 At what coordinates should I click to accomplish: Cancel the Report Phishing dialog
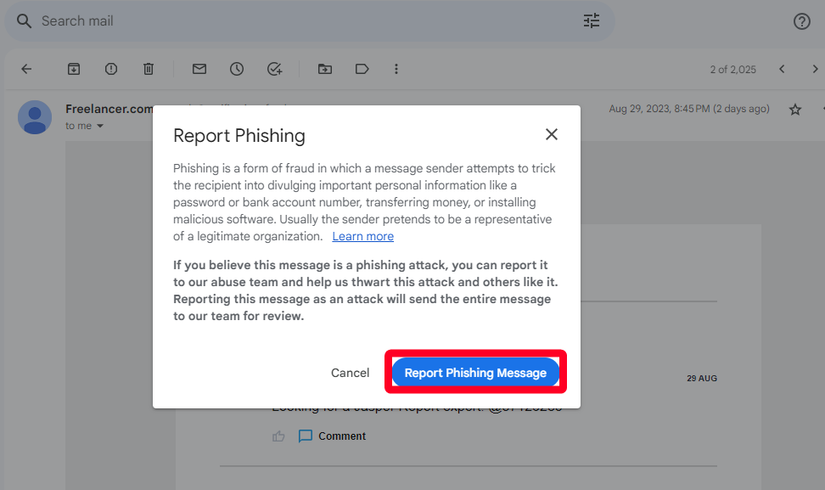(350, 373)
